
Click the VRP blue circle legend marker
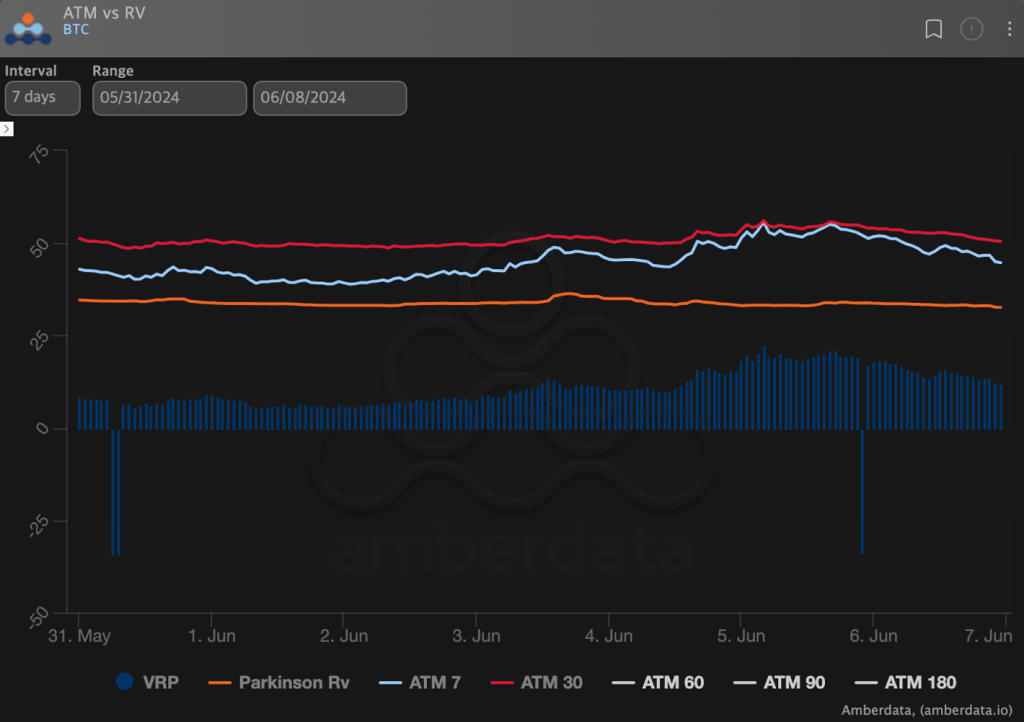(x=124, y=683)
